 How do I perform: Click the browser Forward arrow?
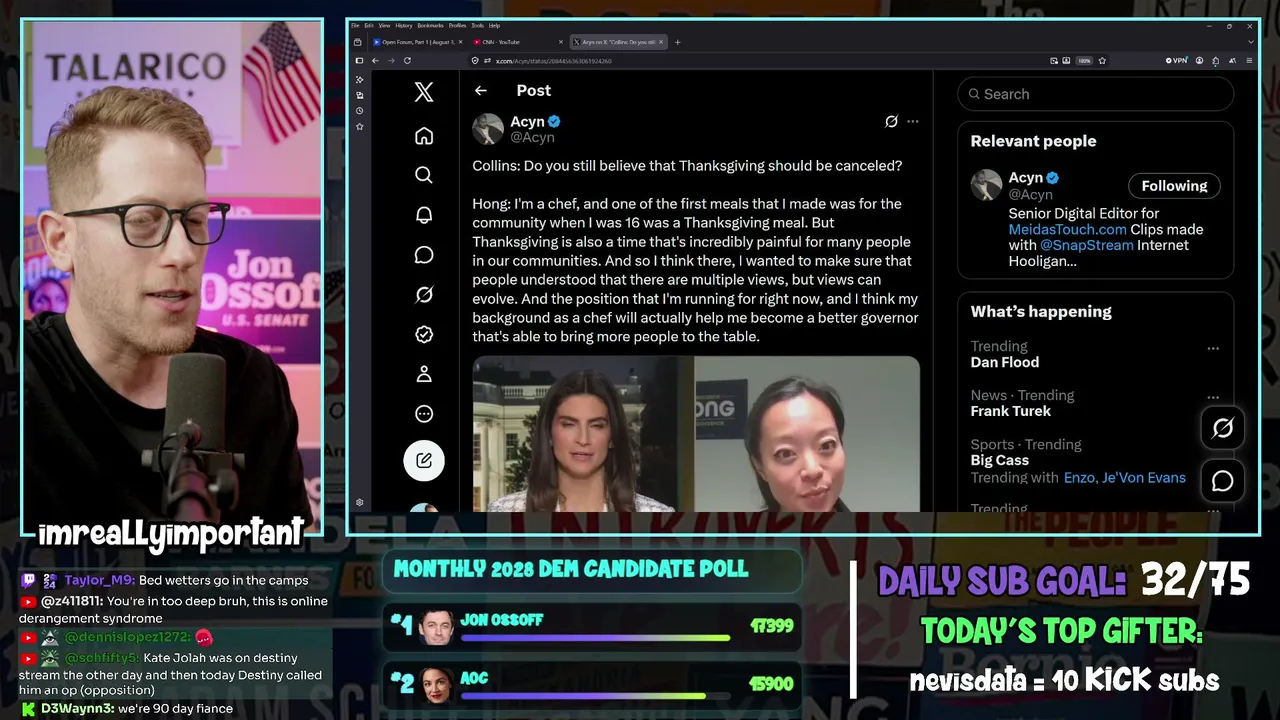[x=391, y=61]
